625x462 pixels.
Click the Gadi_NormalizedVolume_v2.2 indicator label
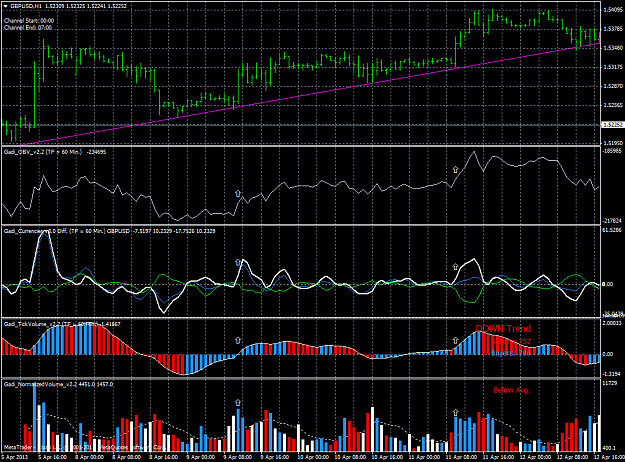[58, 384]
